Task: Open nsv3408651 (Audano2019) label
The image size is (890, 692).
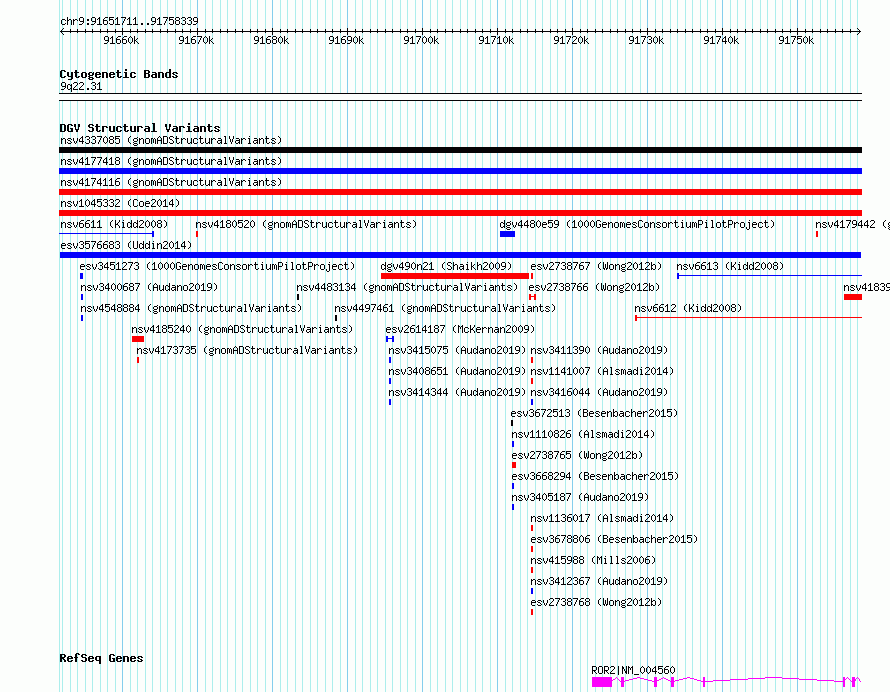Action: [x=457, y=371]
